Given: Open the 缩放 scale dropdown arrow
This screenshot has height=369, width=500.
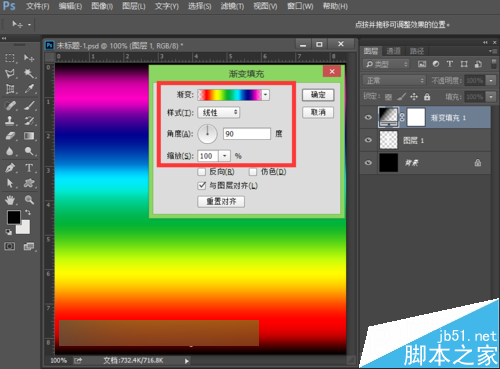Looking at the screenshot, I should [225, 156].
